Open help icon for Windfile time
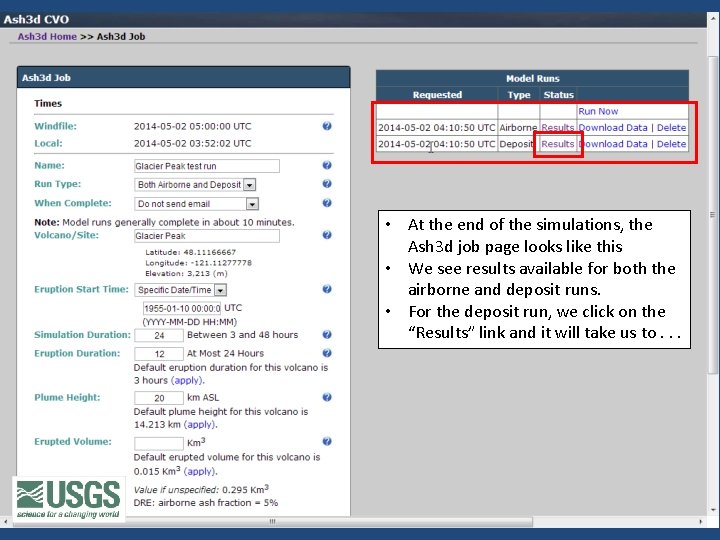 pyautogui.click(x=327, y=126)
